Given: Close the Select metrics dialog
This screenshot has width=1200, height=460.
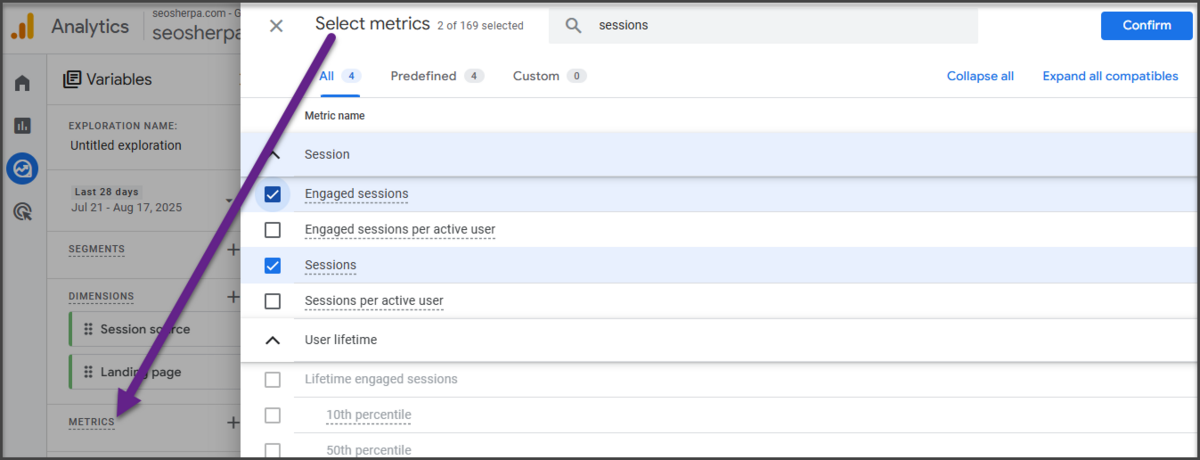Looking at the screenshot, I should coord(276,26).
